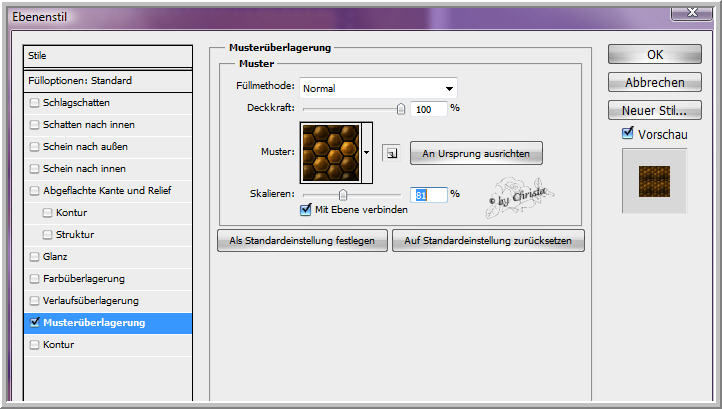
Task: Open the Füllmethode dropdown
Action: point(378,88)
